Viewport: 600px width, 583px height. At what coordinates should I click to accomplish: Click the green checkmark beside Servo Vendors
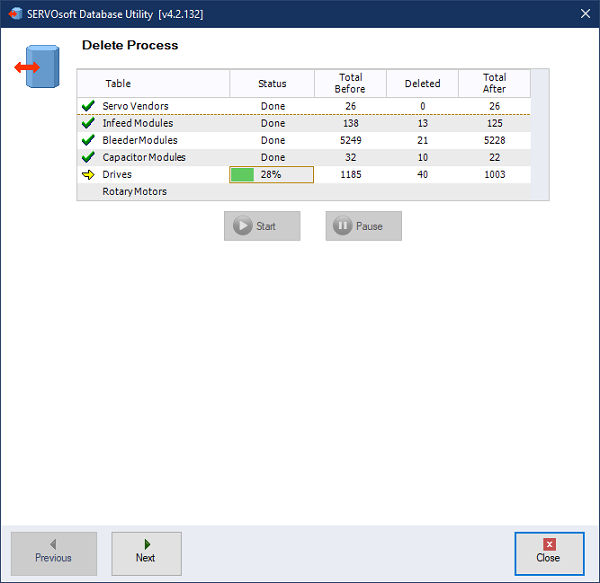[x=88, y=106]
